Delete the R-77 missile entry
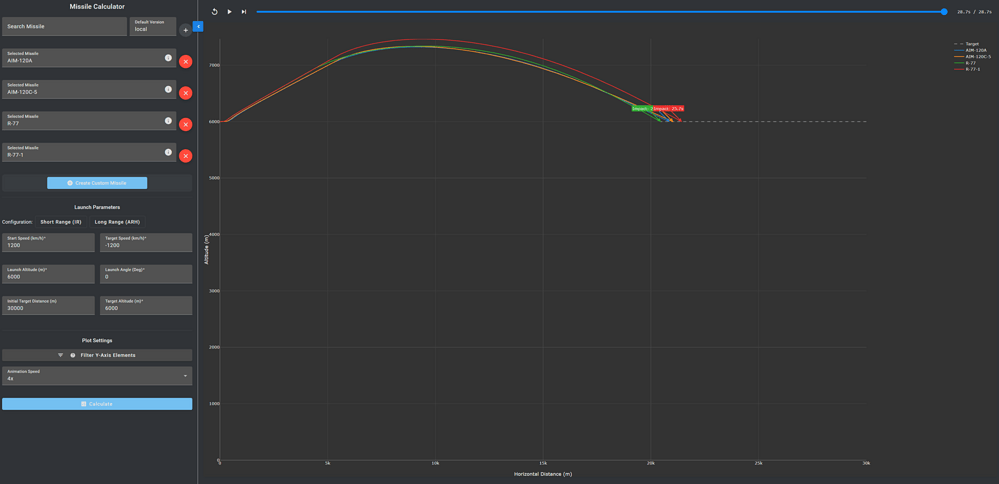The image size is (999, 484). (x=185, y=124)
